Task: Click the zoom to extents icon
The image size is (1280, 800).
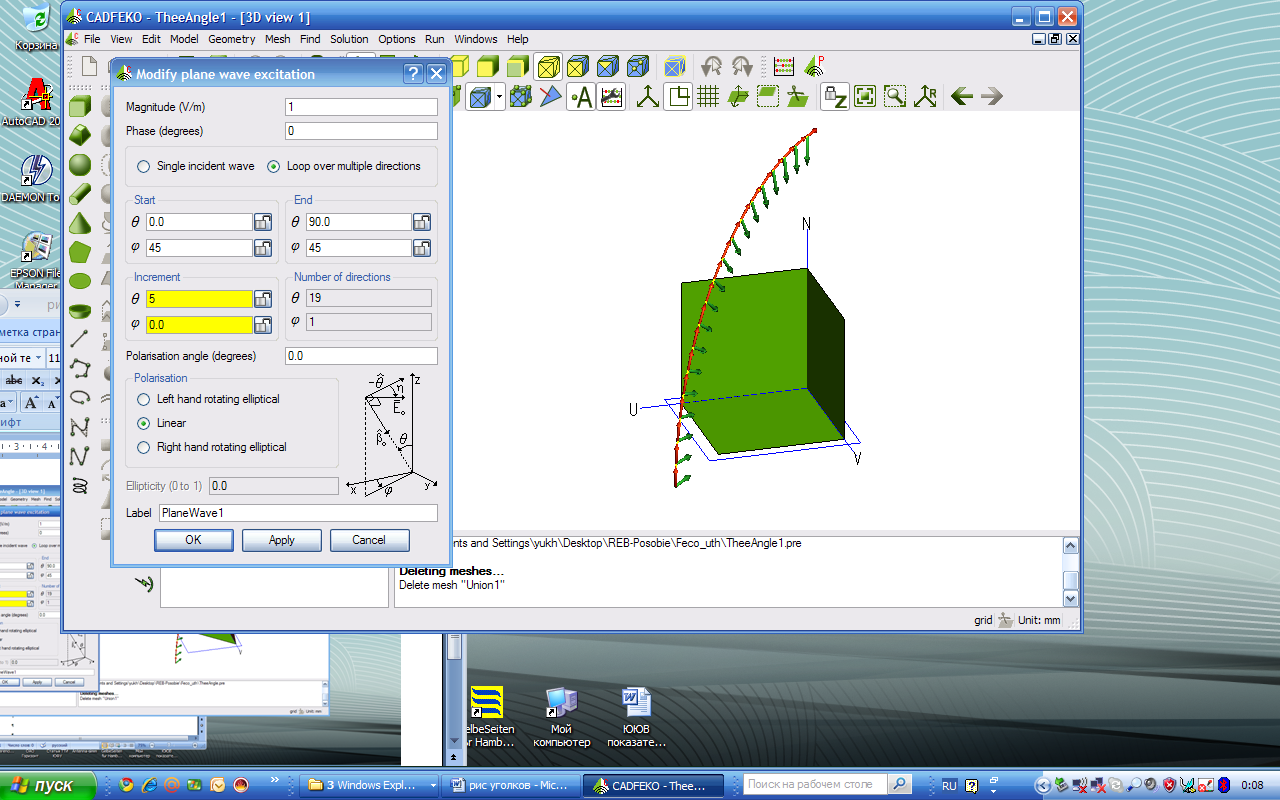Action: (x=865, y=97)
